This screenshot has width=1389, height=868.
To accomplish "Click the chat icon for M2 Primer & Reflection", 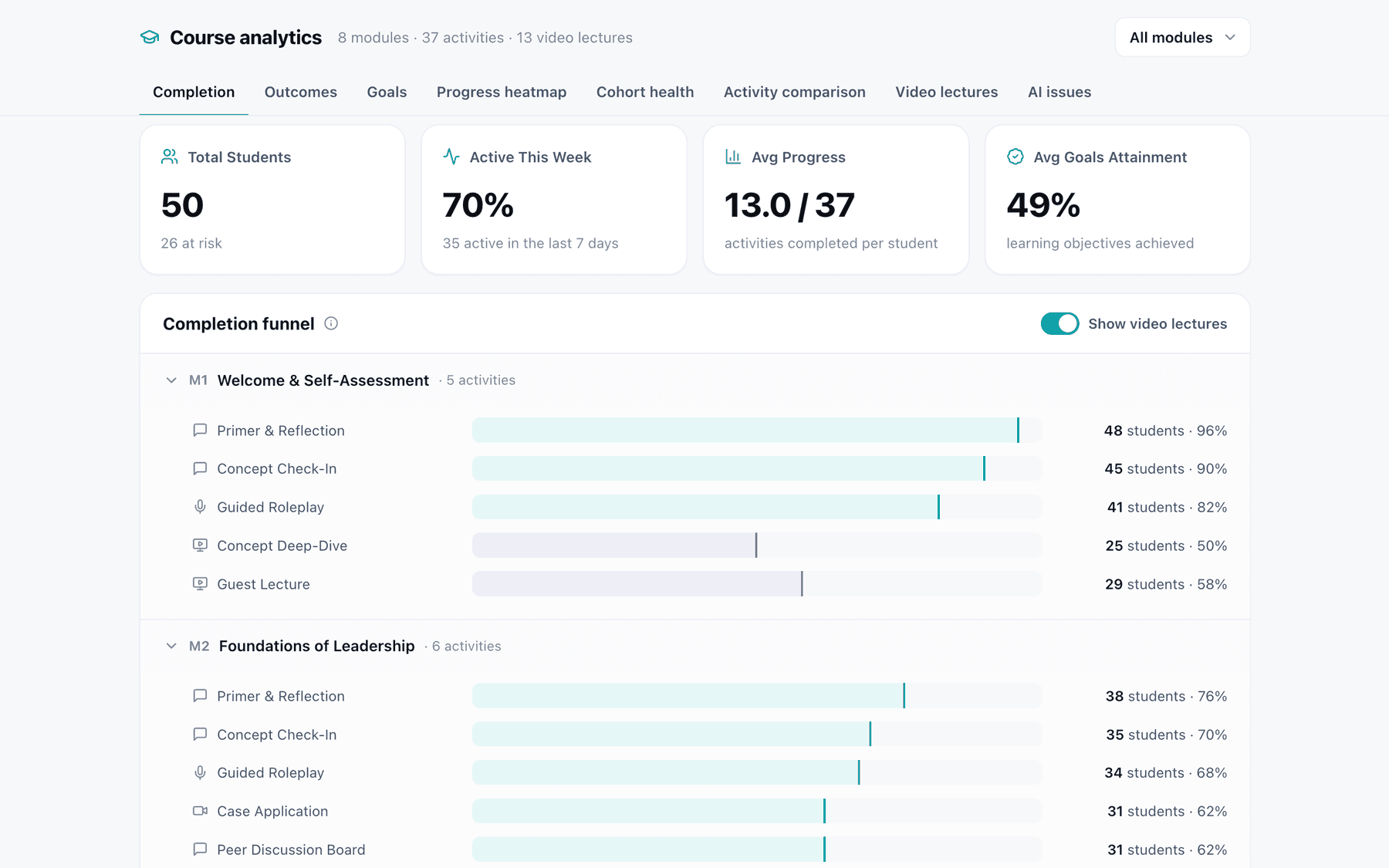I will pyautogui.click(x=200, y=695).
